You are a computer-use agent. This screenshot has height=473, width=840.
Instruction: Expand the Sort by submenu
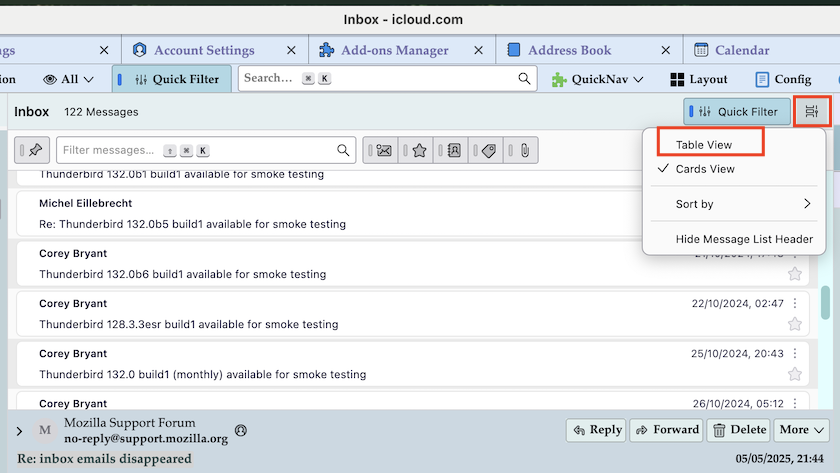click(x=734, y=204)
